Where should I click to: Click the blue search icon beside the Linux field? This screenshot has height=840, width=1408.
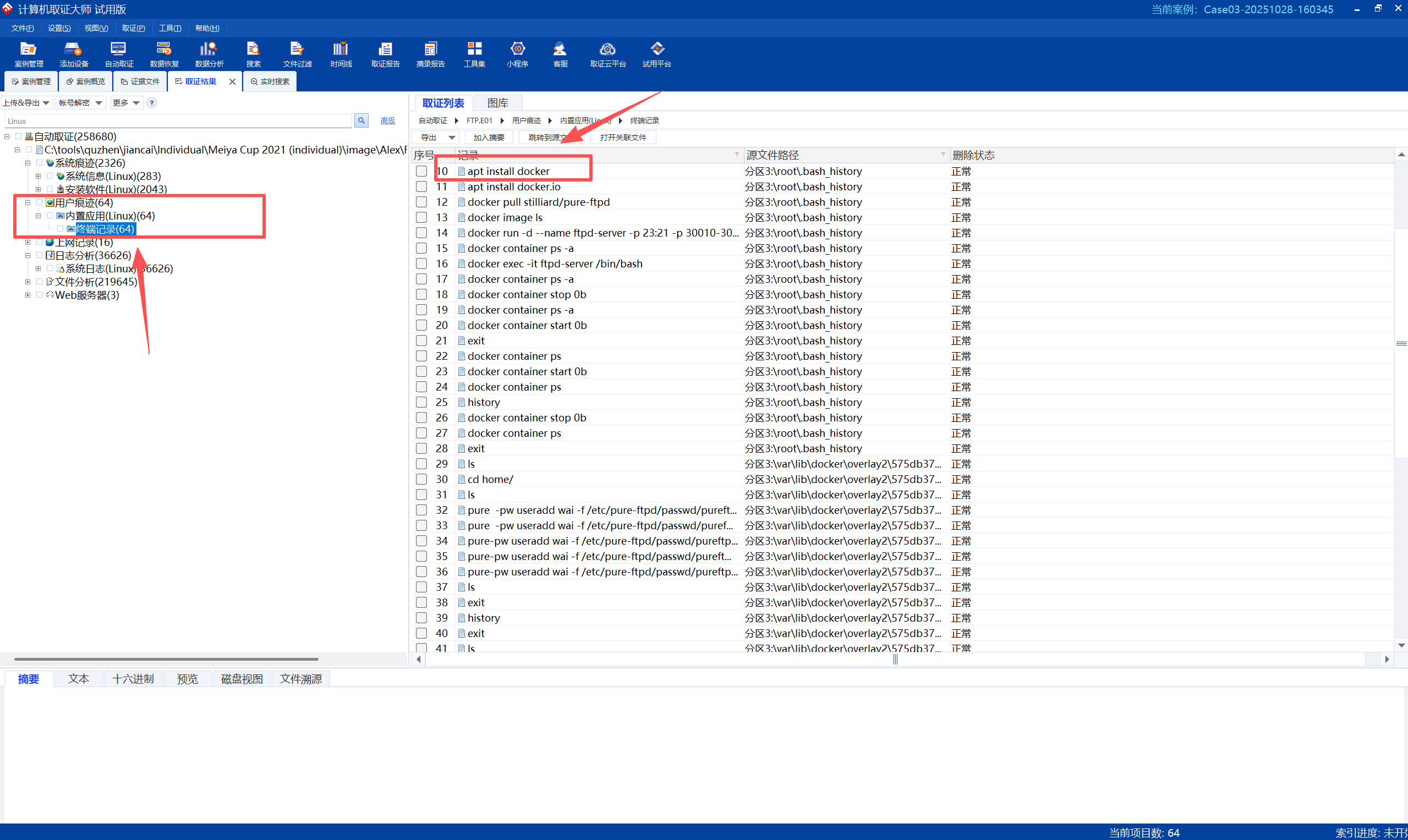[x=361, y=120]
